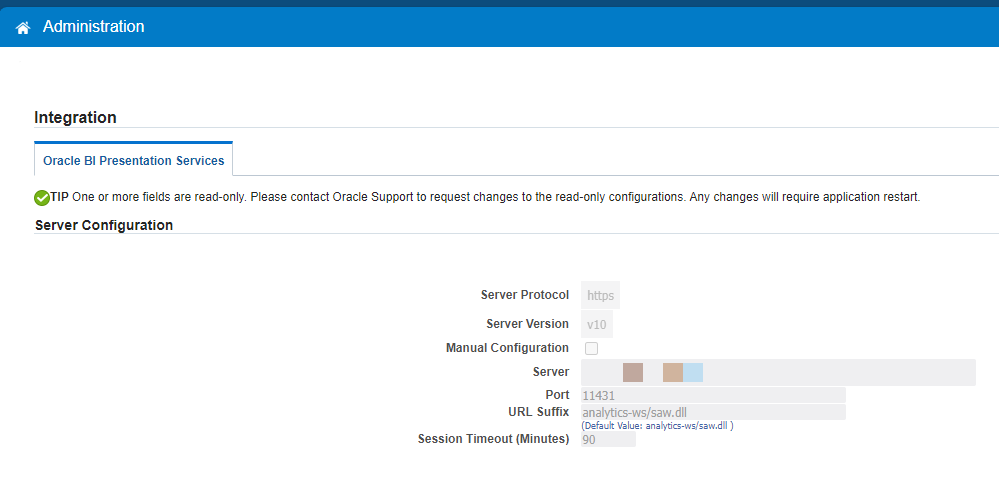Click the URL Suffix input field
999x494 pixels.
pyautogui.click(x=713, y=412)
